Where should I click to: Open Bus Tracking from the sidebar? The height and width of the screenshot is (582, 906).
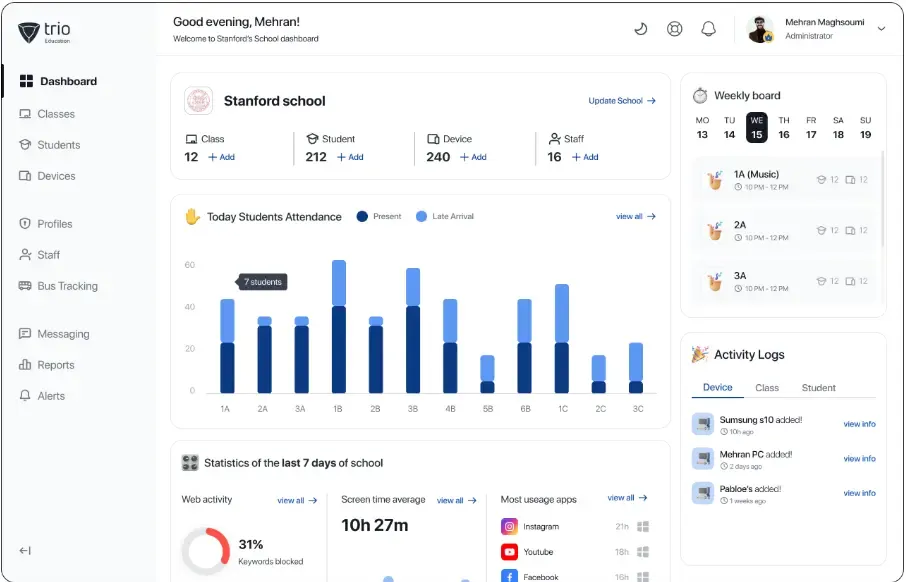click(x=67, y=286)
